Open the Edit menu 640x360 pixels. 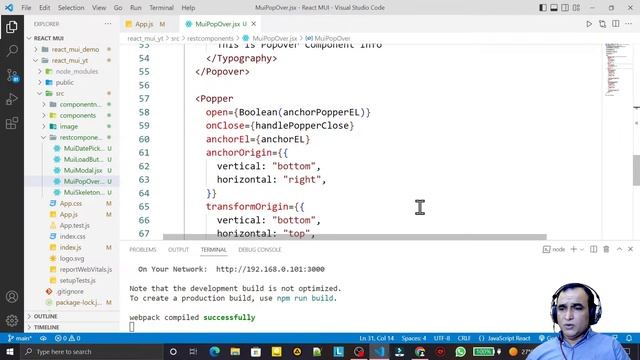click(x=44, y=8)
